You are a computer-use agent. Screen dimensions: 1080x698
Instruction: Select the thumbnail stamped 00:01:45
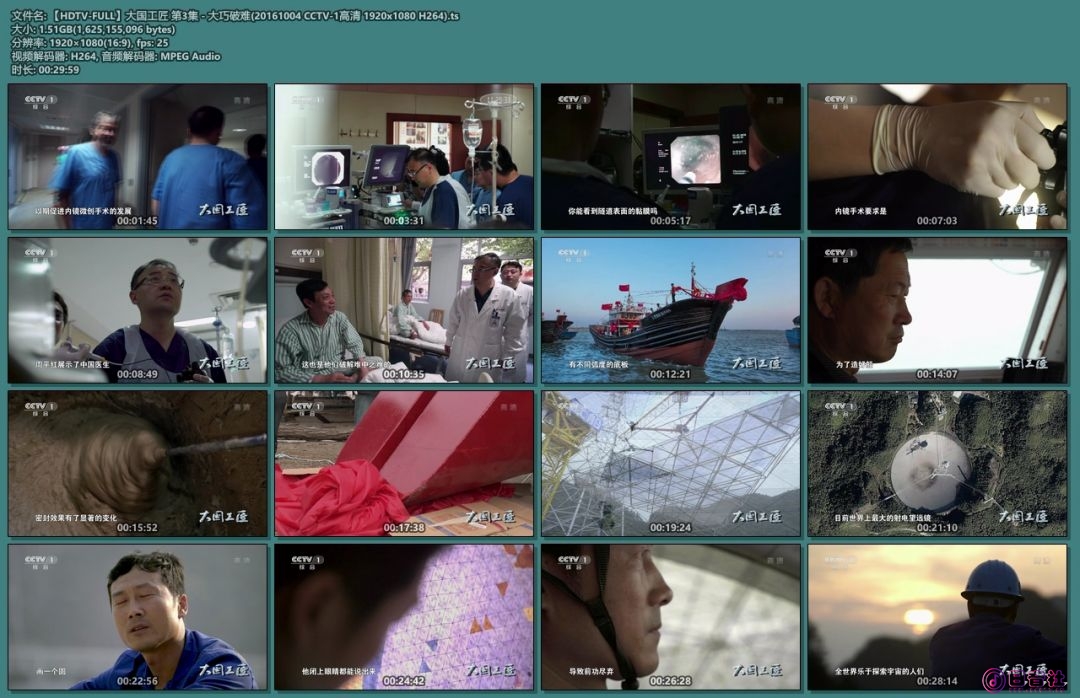point(138,156)
